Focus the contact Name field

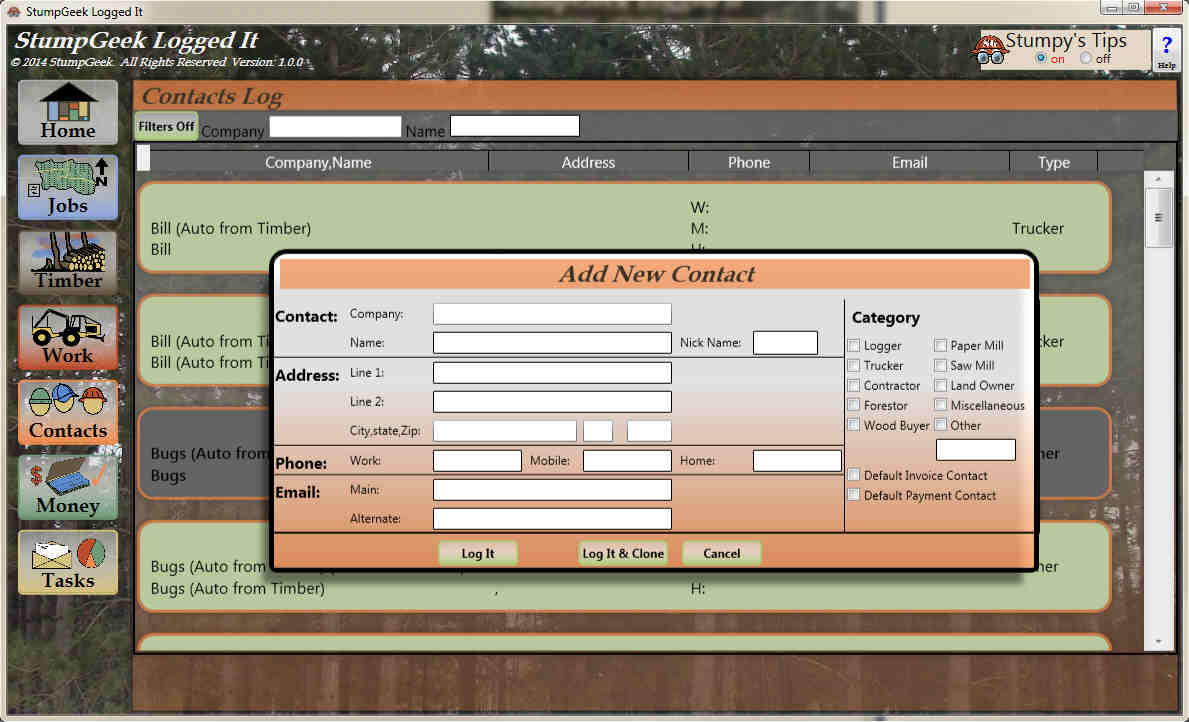pyautogui.click(x=552, y=343)
